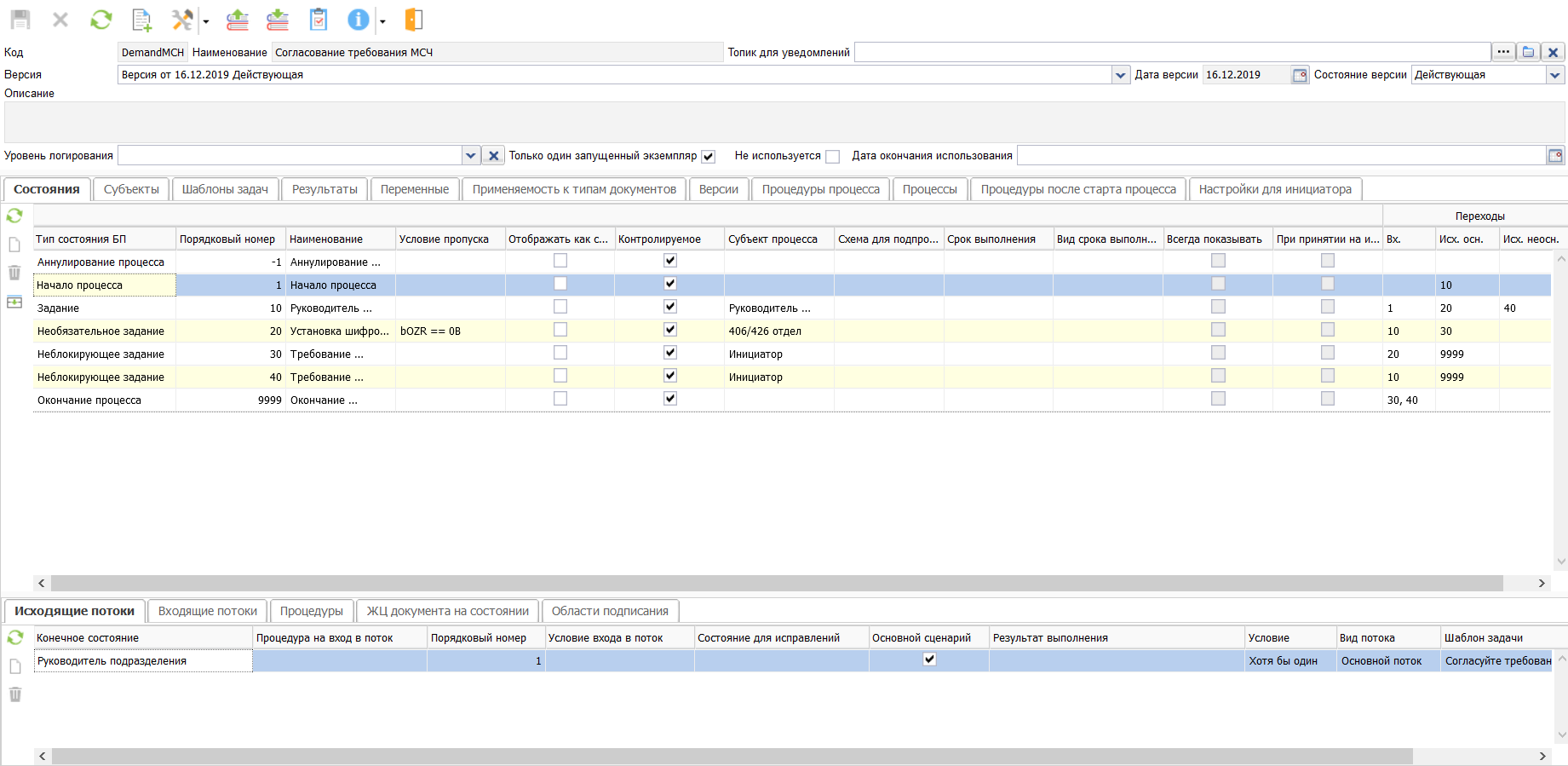Switch to the 'Шаблоны задач' tab
Viewport: 1568px width, 766px height.
[225, 189]
